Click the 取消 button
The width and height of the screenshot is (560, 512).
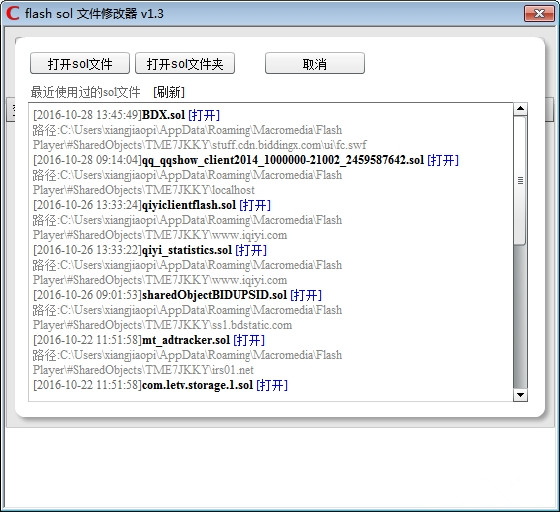coord(315,64)
